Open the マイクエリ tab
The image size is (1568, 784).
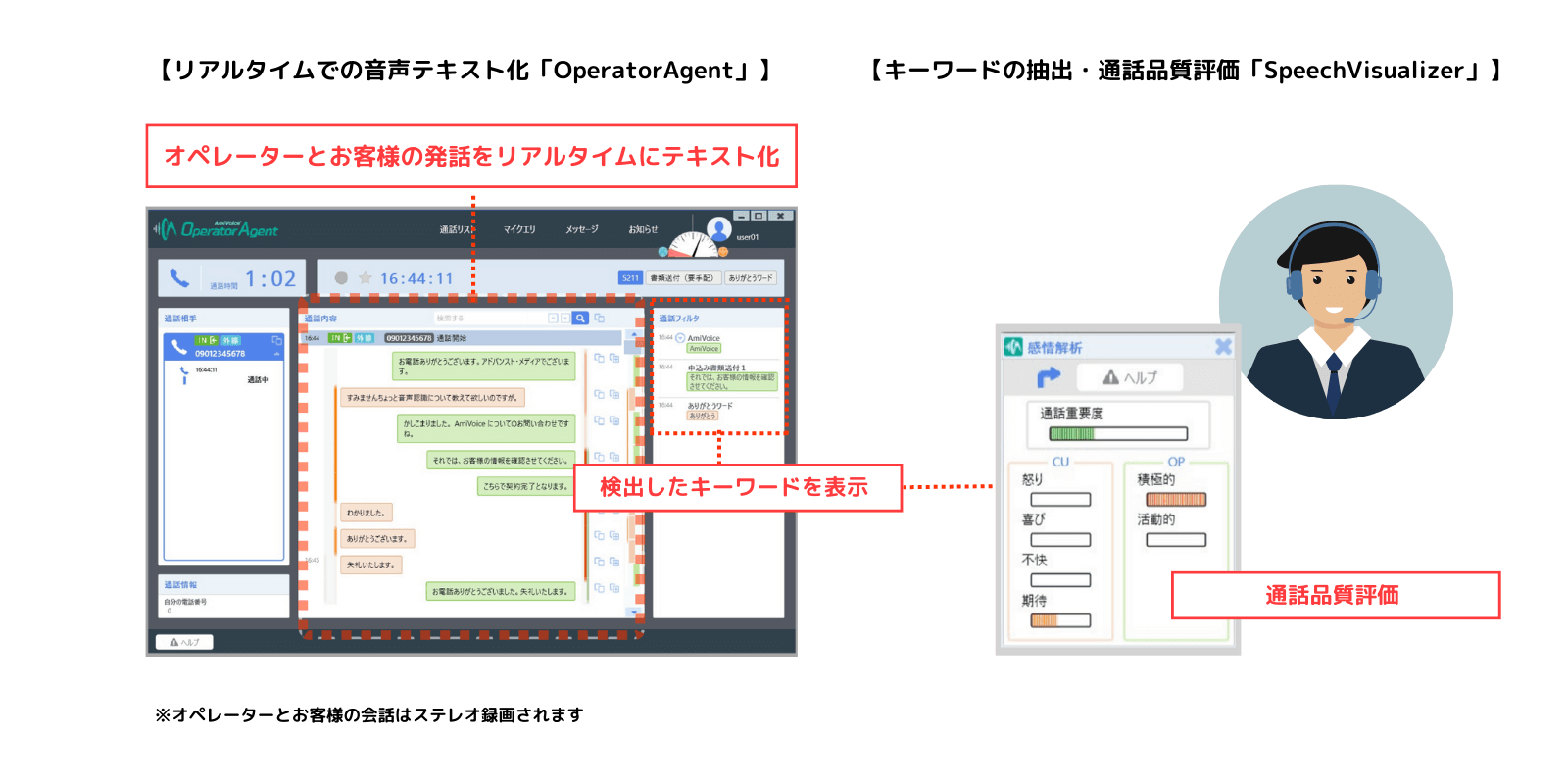[x=519, y=229]
